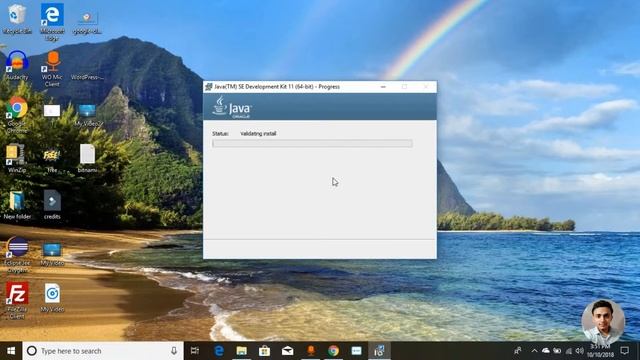This screenshot has width=640, height=360.
Task: Open the Action Center notifications icon
Action: click(x=624, y=351)
